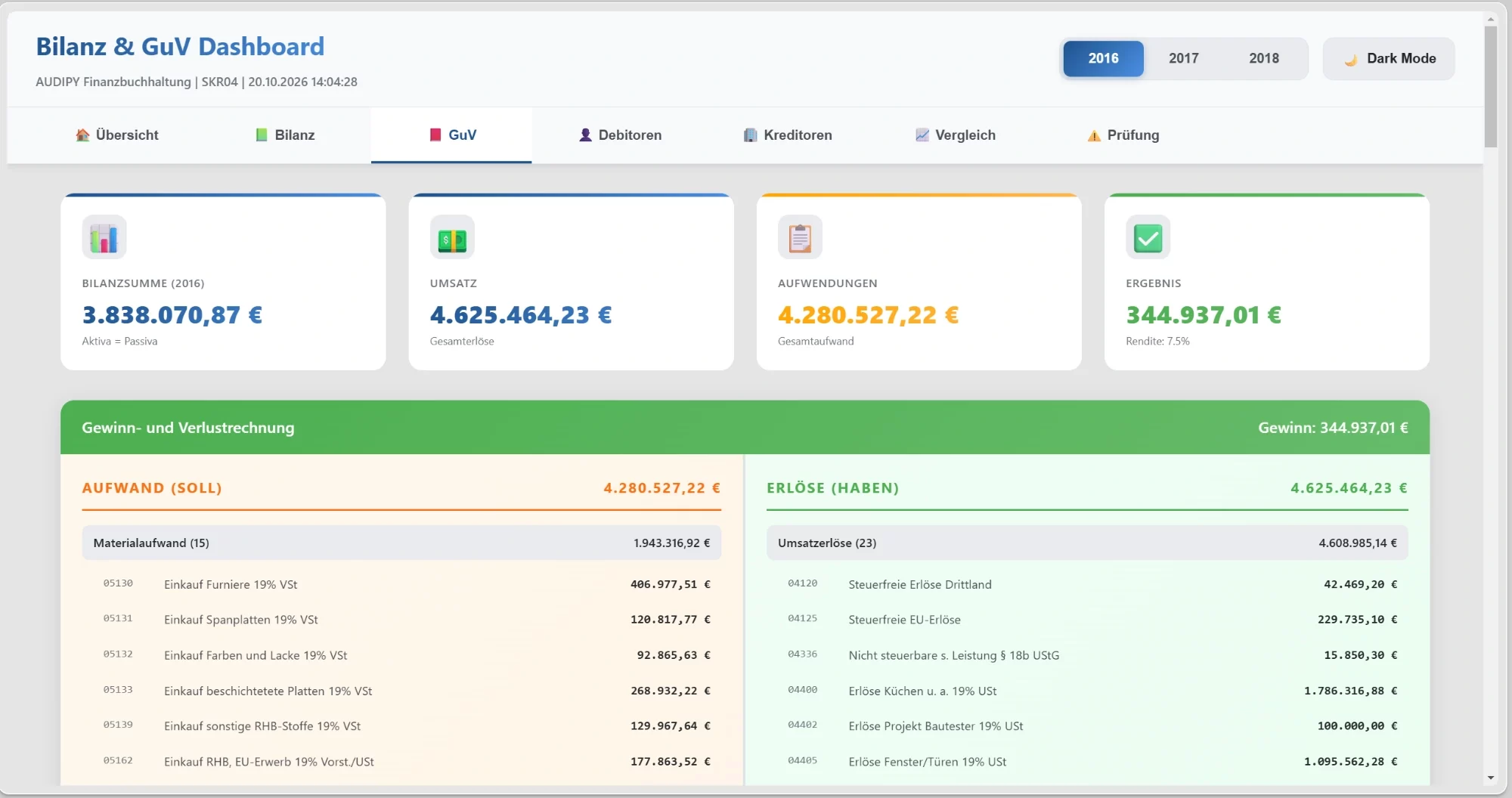Click the Bilanz & GuV Dashboard title

coord(180,47)
